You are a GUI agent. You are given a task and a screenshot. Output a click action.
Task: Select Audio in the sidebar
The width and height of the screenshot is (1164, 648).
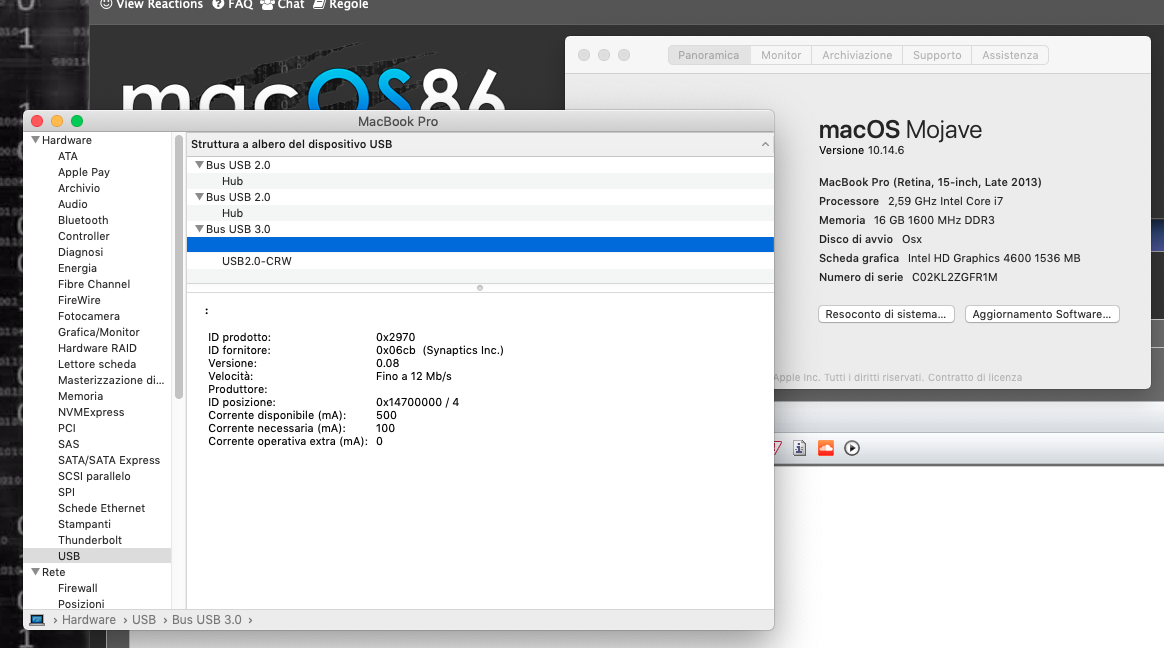73,204
